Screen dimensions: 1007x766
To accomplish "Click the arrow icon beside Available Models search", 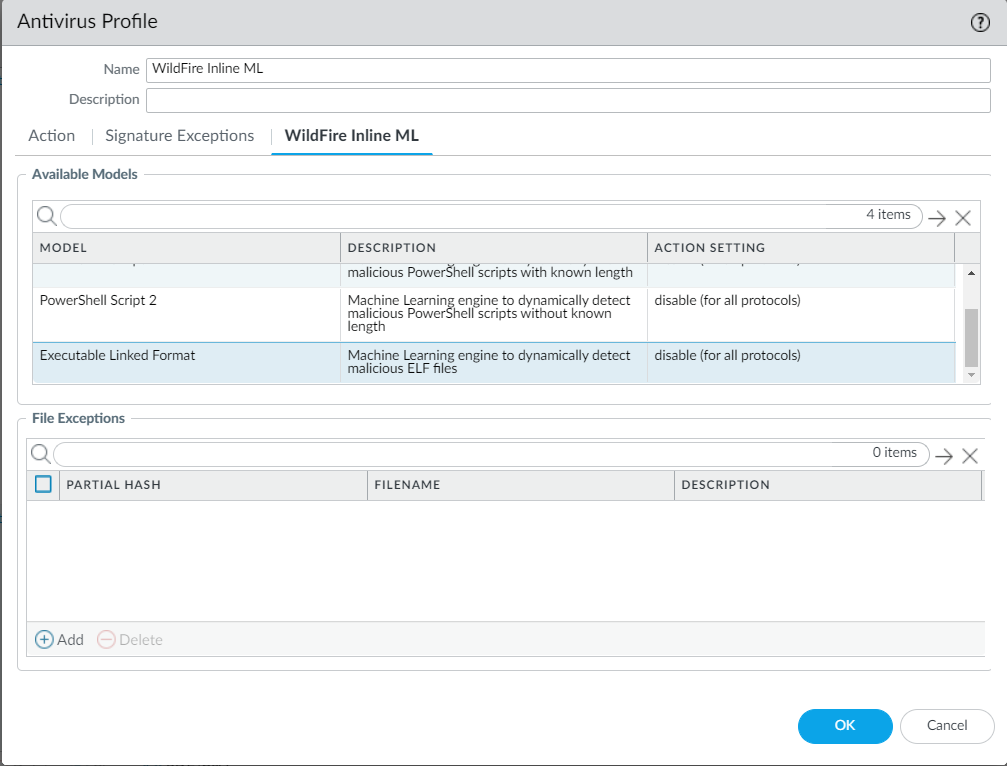I will click(x=937, y=218).
